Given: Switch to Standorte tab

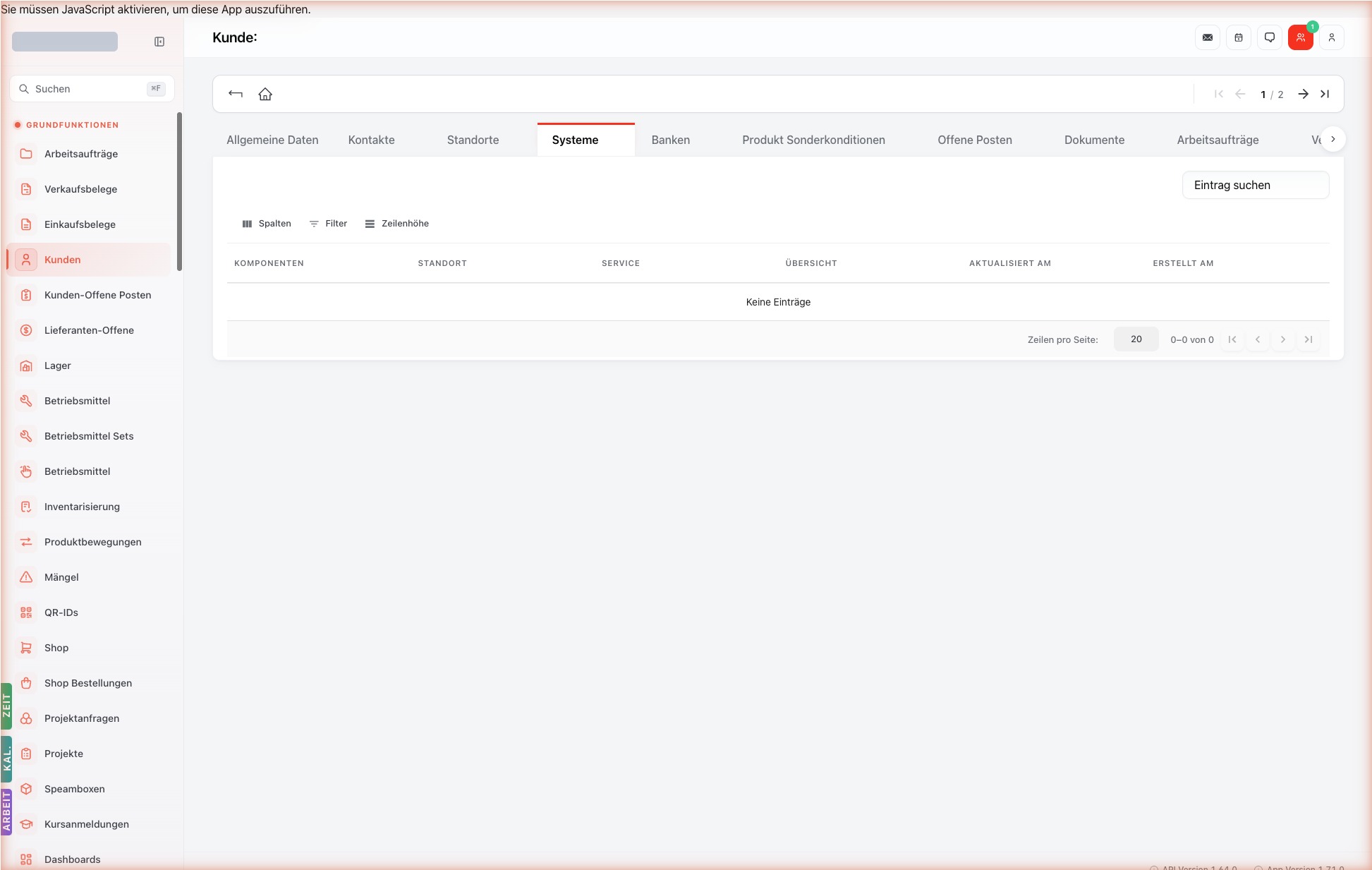Looking at the screenshot, I should click(473, 140).
